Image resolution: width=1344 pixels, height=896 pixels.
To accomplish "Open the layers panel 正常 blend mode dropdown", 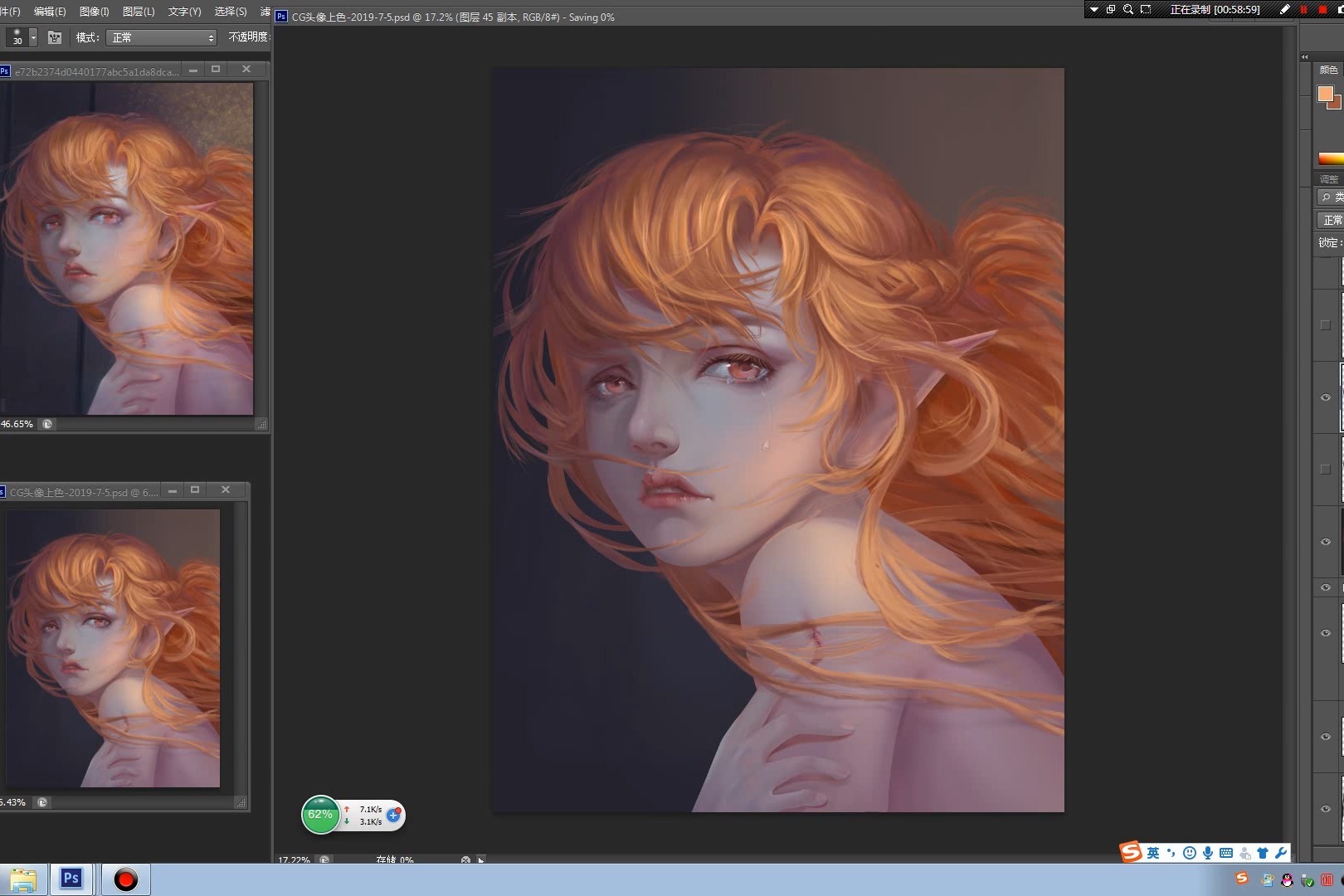I will coord(1331,220).
